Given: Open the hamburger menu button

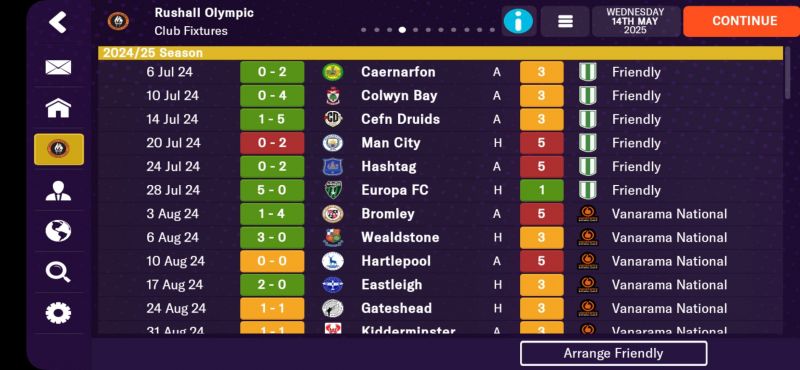Looking at the screenshot, I should [x=565, y=21].
